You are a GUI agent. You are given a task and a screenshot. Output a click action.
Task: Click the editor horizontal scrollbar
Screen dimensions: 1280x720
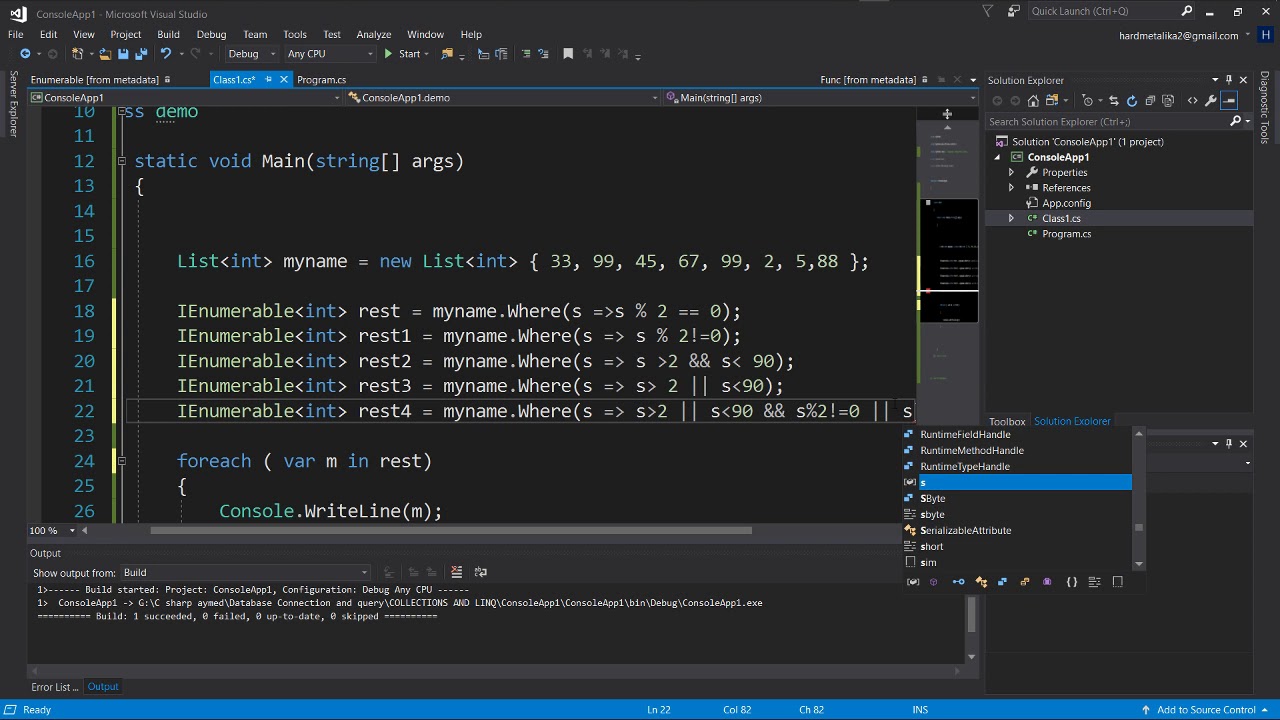(450, 530)
